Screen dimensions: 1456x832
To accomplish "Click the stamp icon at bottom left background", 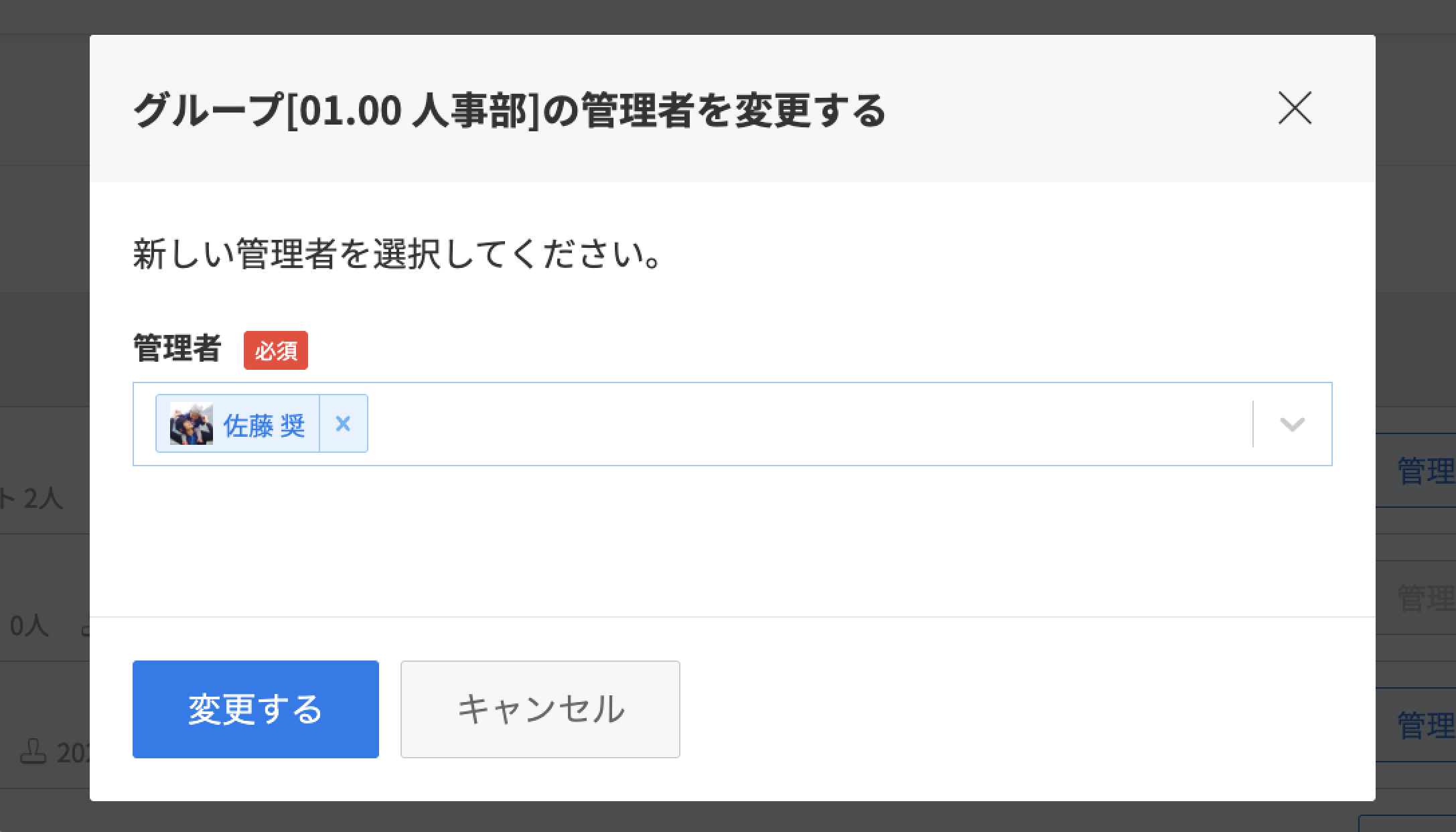I will [x=33, y=752].
